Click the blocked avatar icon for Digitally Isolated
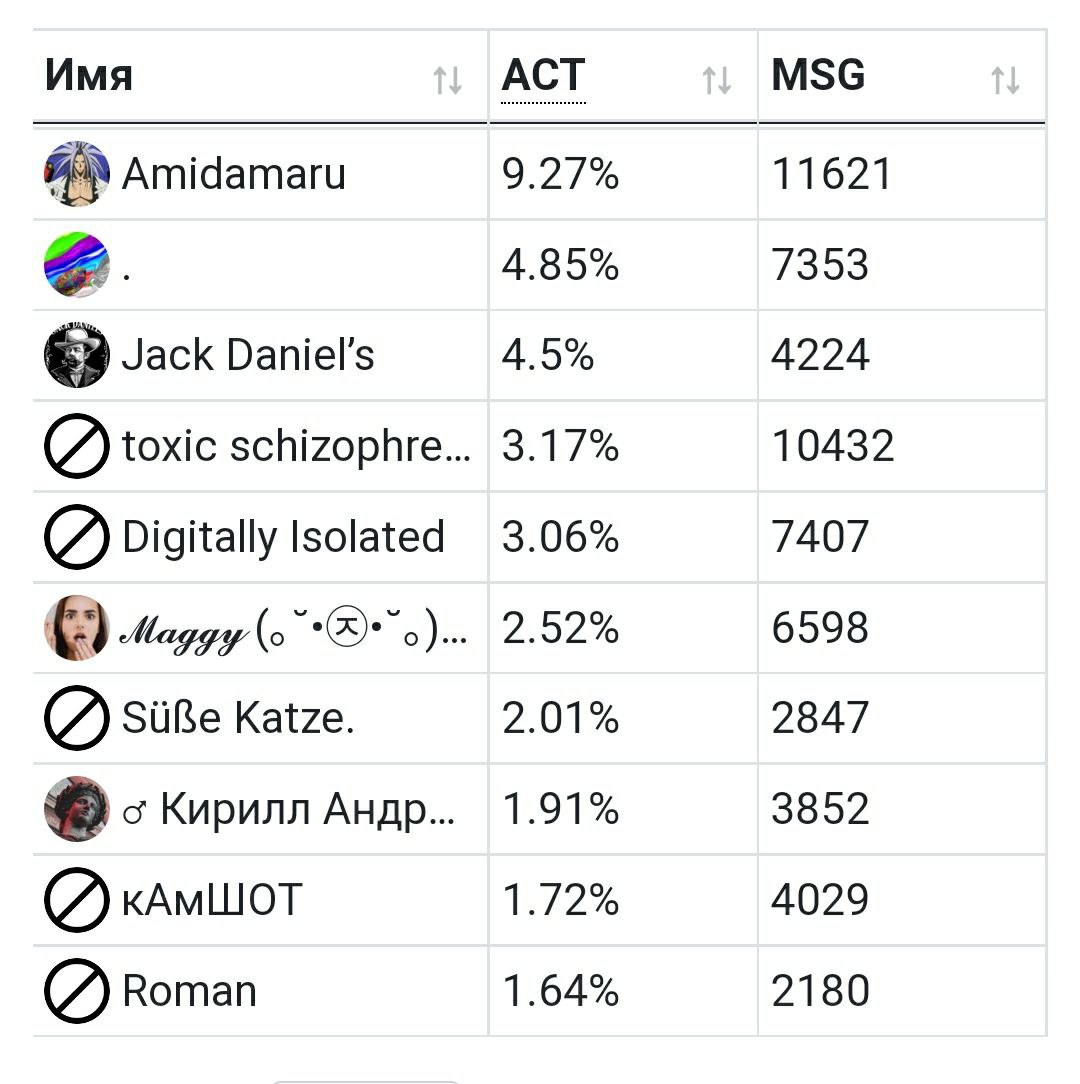Viewport: 1080px width, 1084px height. coord(77,536)
